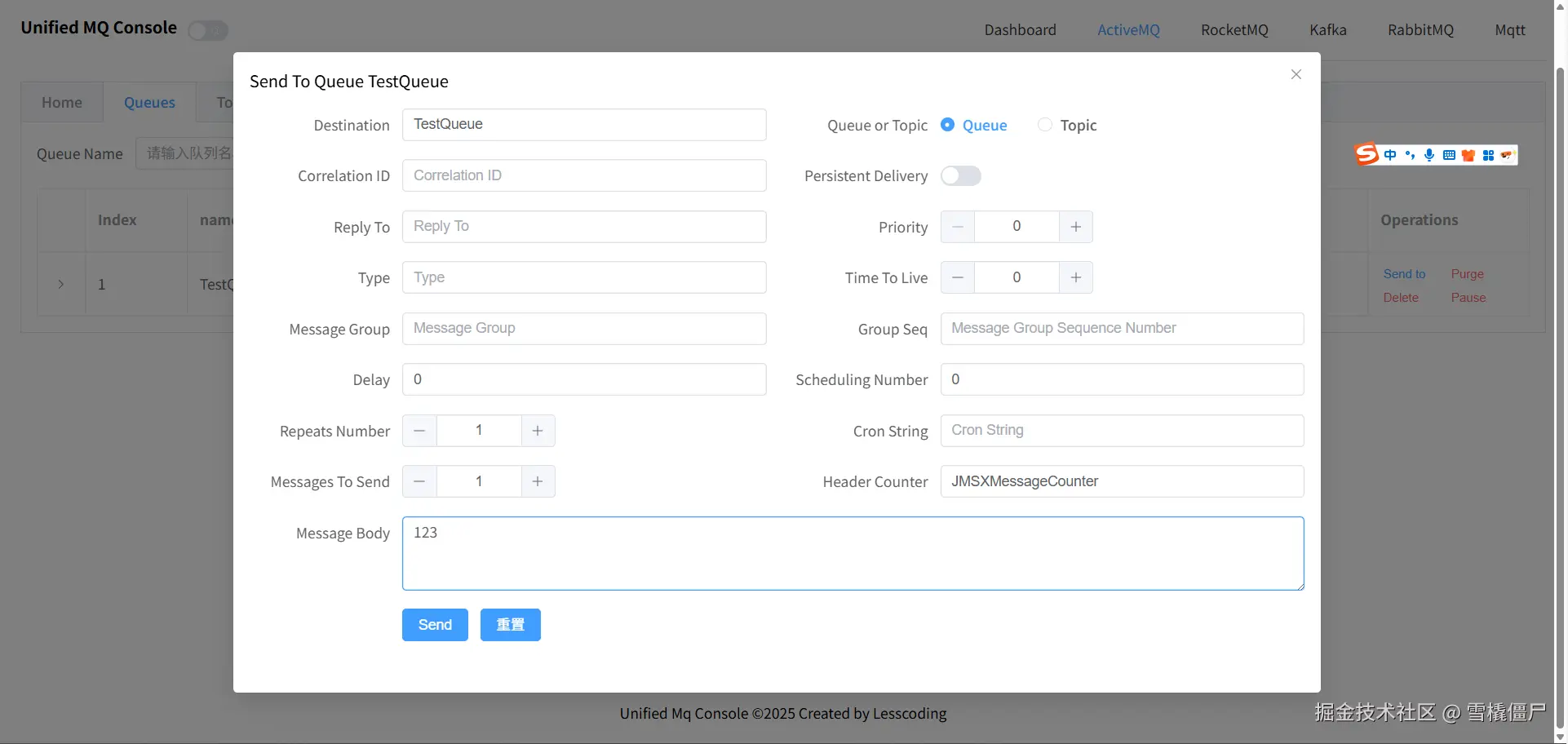Viewport: 1568px width, 744px height.
Task: Focus the Delay input field
Action: (x=584, y=379)
